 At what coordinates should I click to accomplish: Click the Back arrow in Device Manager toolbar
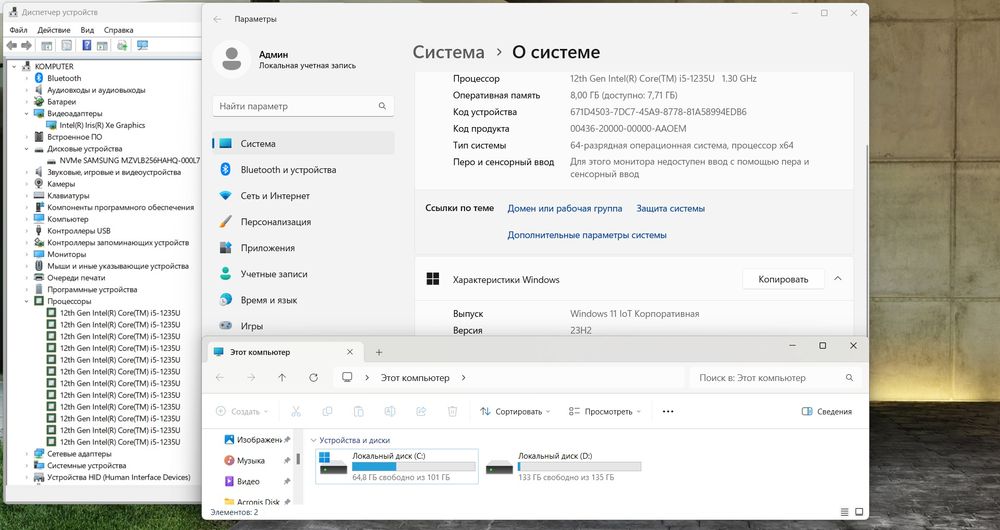11,45
